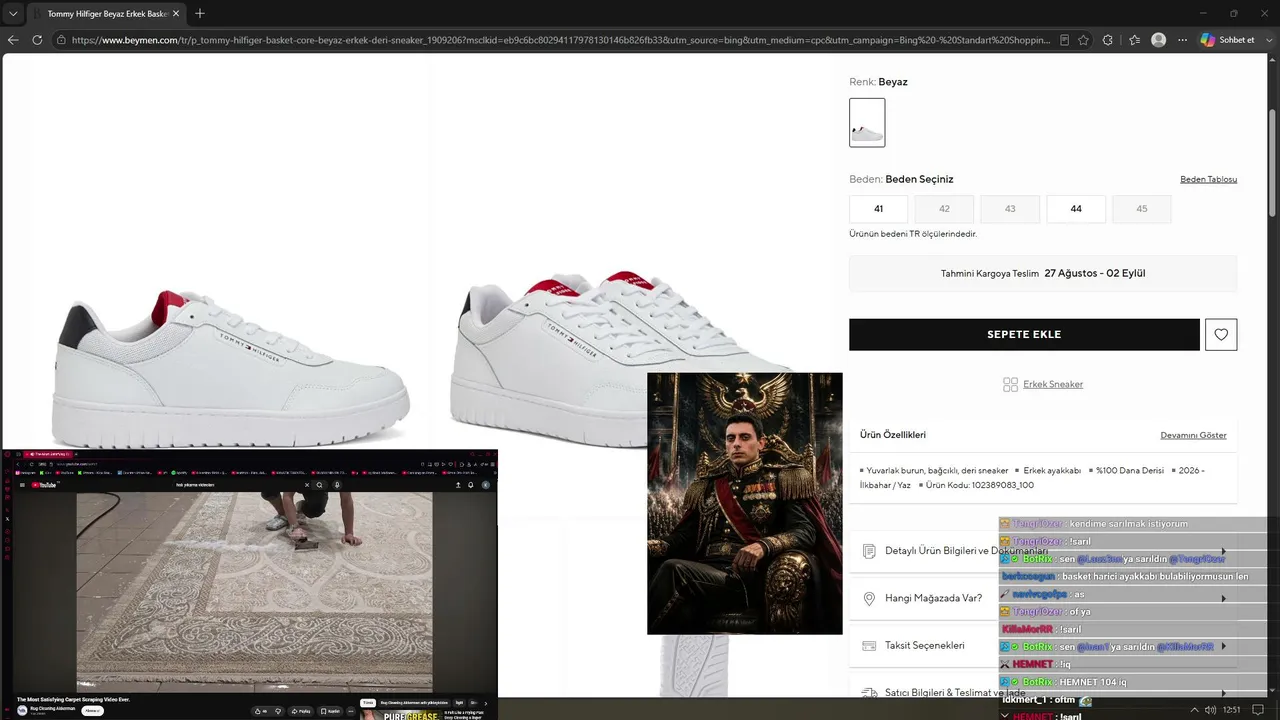Open the Erkek Sneaker category link
This screenshot has height=720, width=1280.
tap(1053, 384)
